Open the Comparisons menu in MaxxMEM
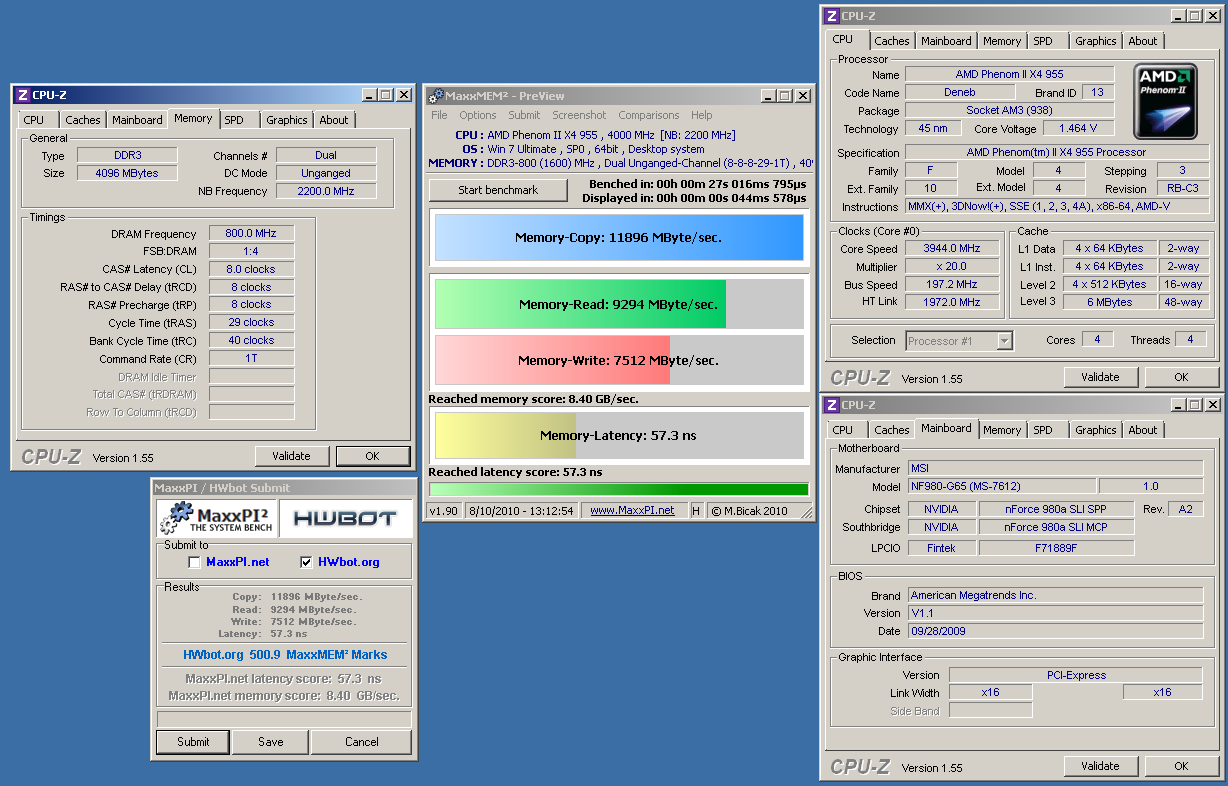1228x786 pixels. (648, 115)
